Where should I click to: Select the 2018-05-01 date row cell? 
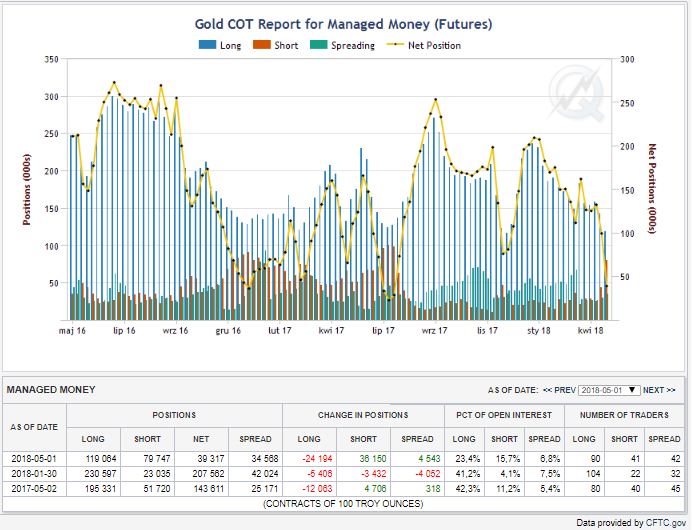tap(34, 459)
